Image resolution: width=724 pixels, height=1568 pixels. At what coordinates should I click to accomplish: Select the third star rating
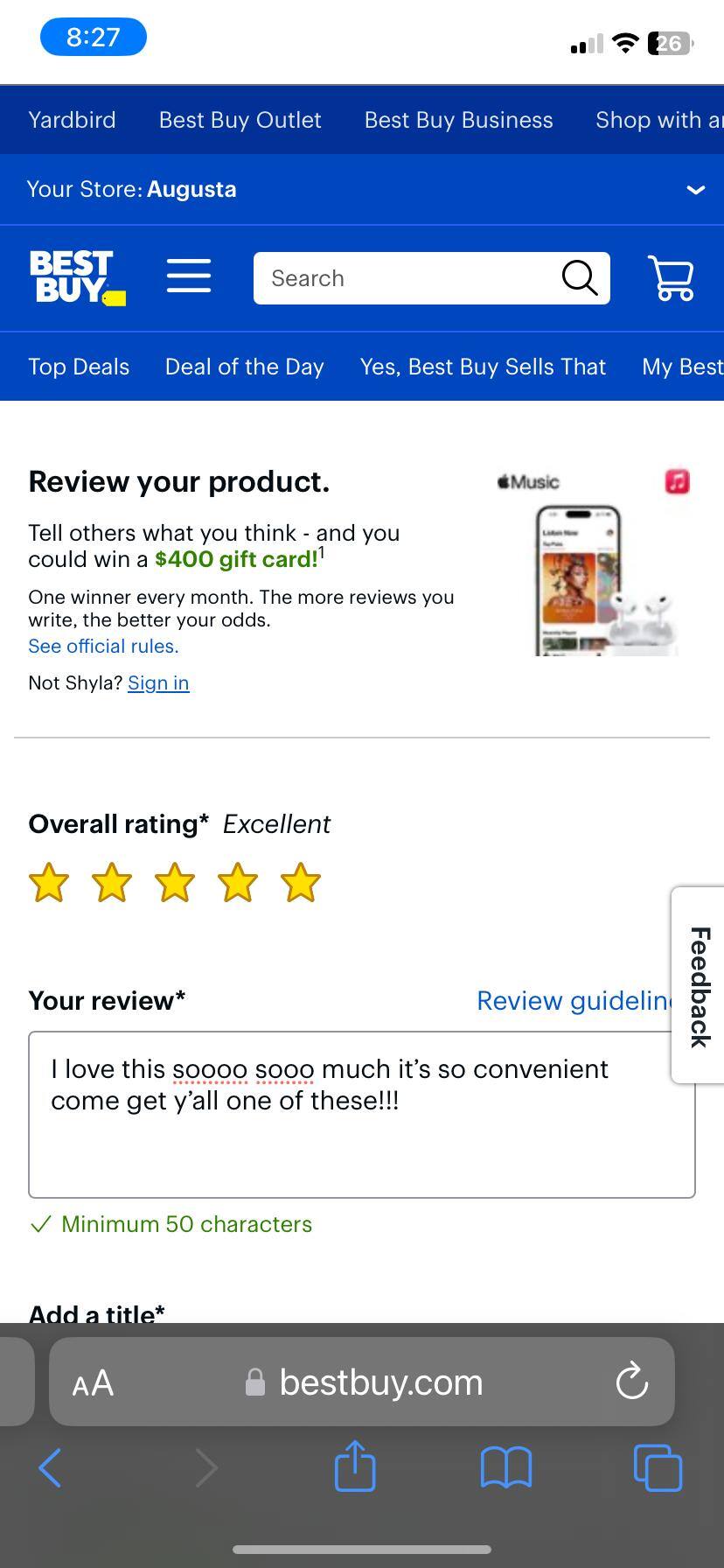[x=175, y=883]
